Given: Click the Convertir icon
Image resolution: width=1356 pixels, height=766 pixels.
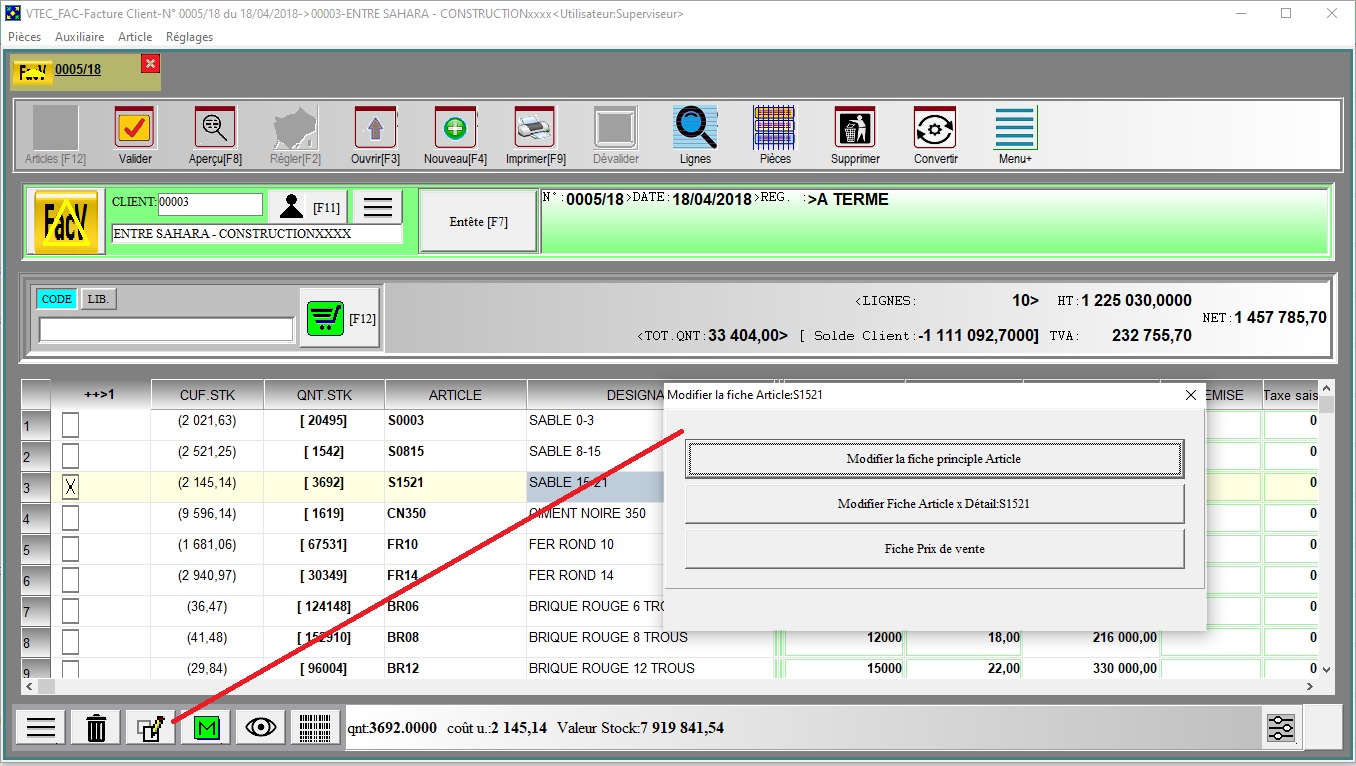Looking at the screenshot, I should 935,128.
